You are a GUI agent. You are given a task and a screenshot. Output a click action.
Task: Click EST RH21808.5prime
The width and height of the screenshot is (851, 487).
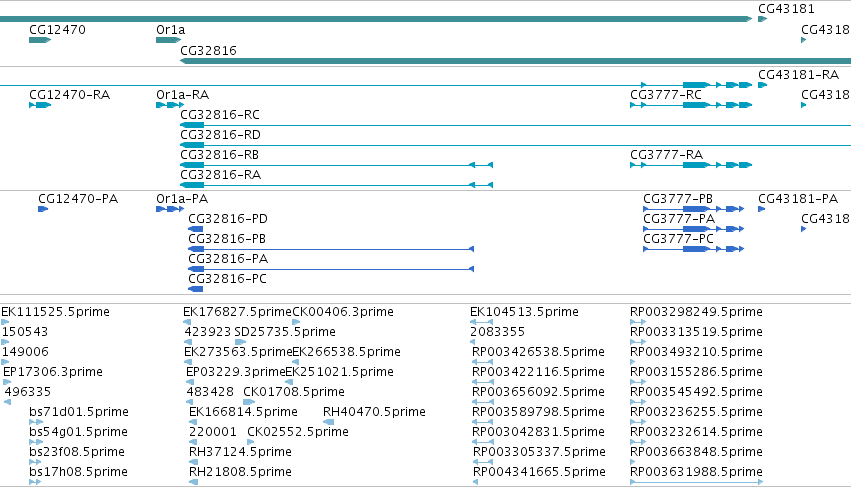[x=240, y=472]
